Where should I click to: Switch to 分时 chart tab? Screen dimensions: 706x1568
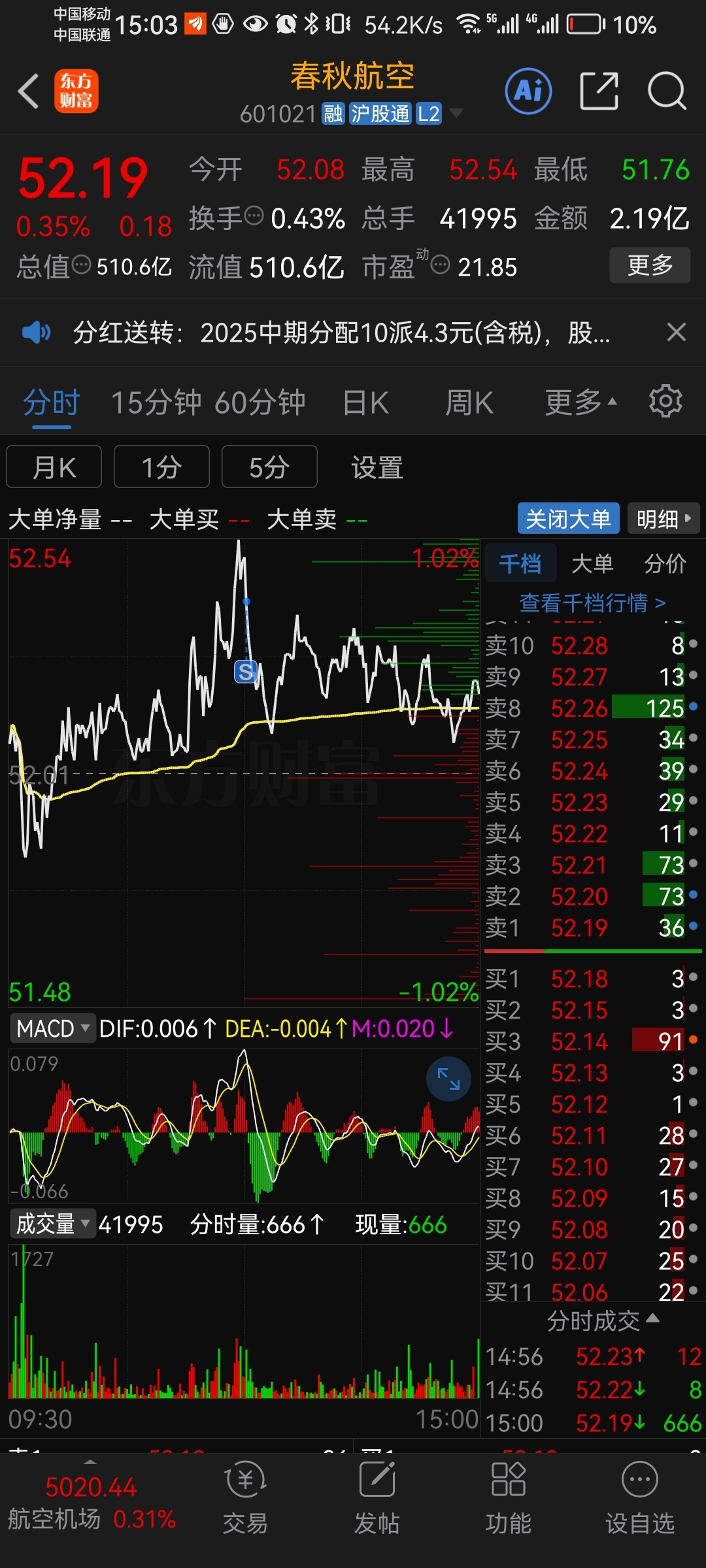coord(52,402)
